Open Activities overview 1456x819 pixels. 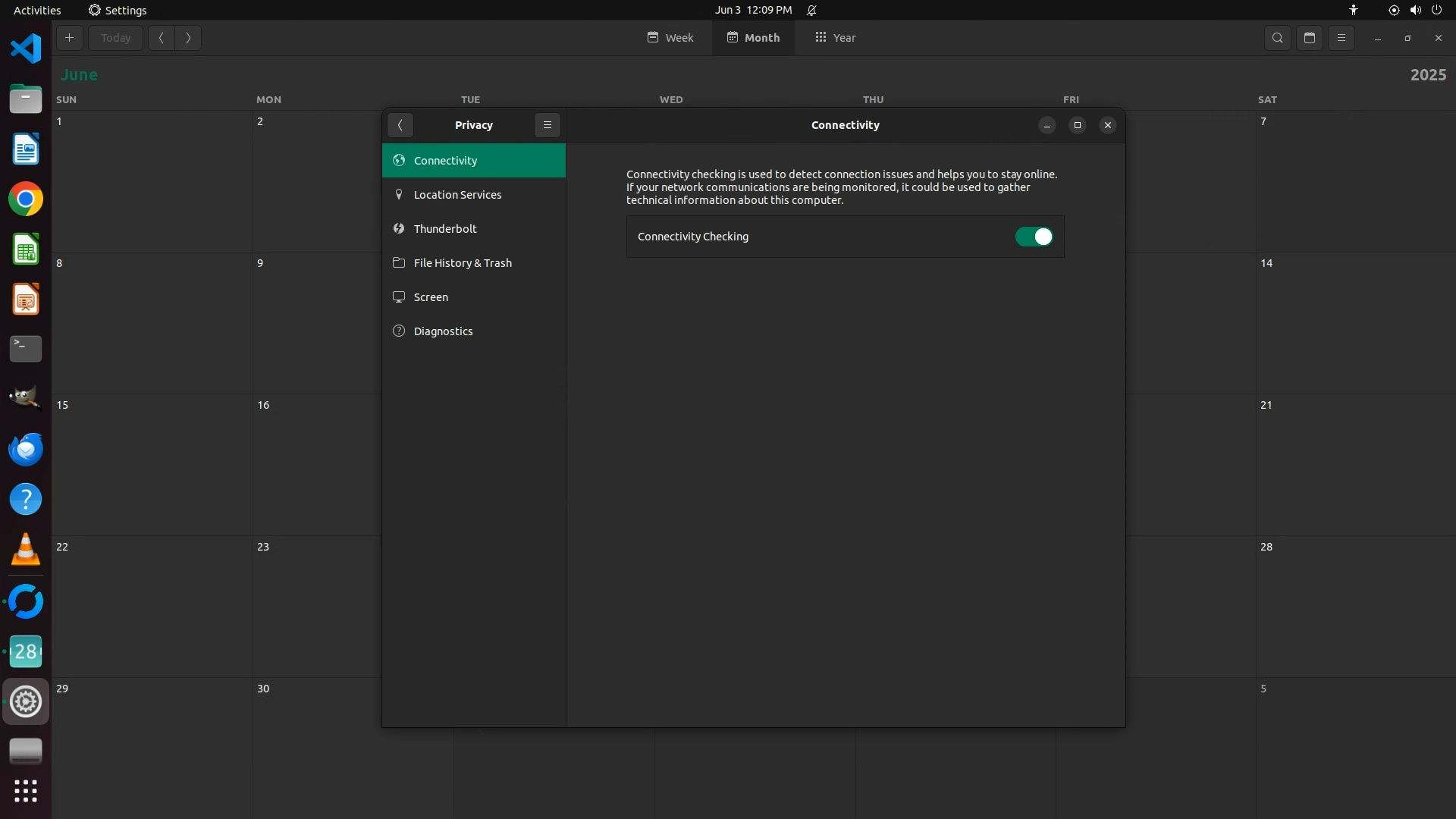click(x=37, y=10)
